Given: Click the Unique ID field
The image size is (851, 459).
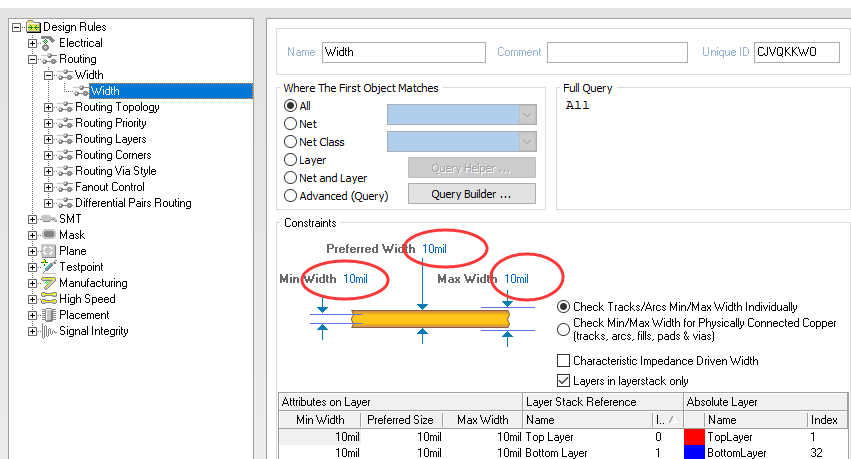Looking at the screenshot, I should pyautogui.click(x=797, y=52).
